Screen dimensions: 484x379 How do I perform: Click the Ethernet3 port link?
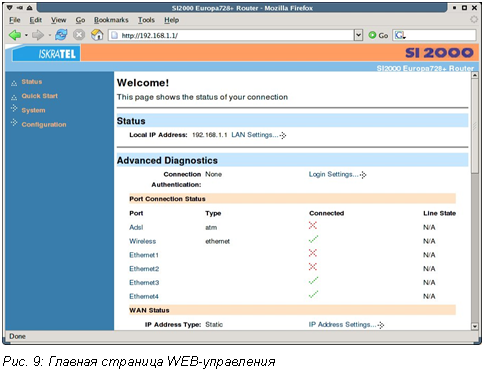[144, 283]
